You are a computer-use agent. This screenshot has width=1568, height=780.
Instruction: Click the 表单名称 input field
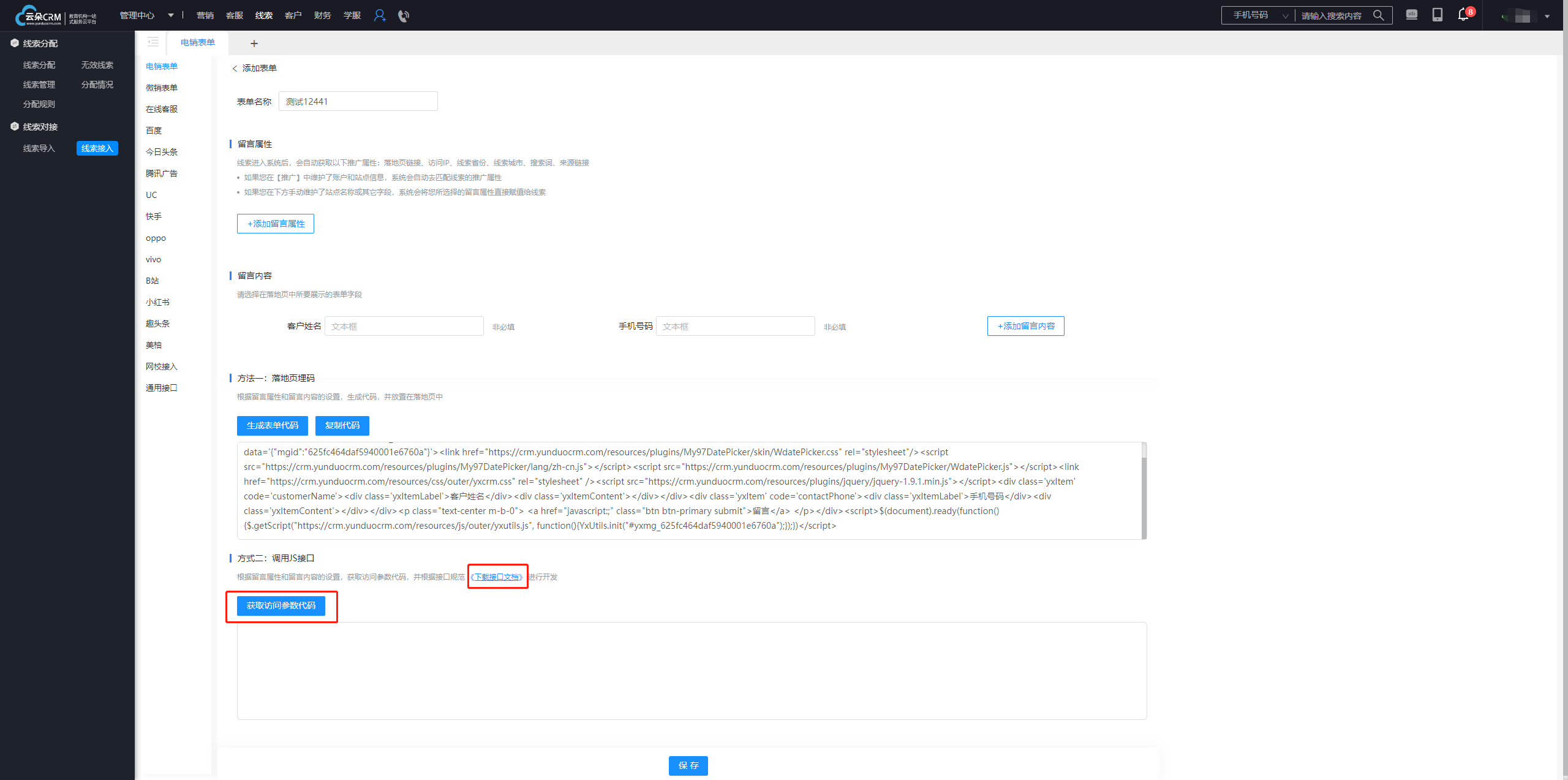pos(358,102)
